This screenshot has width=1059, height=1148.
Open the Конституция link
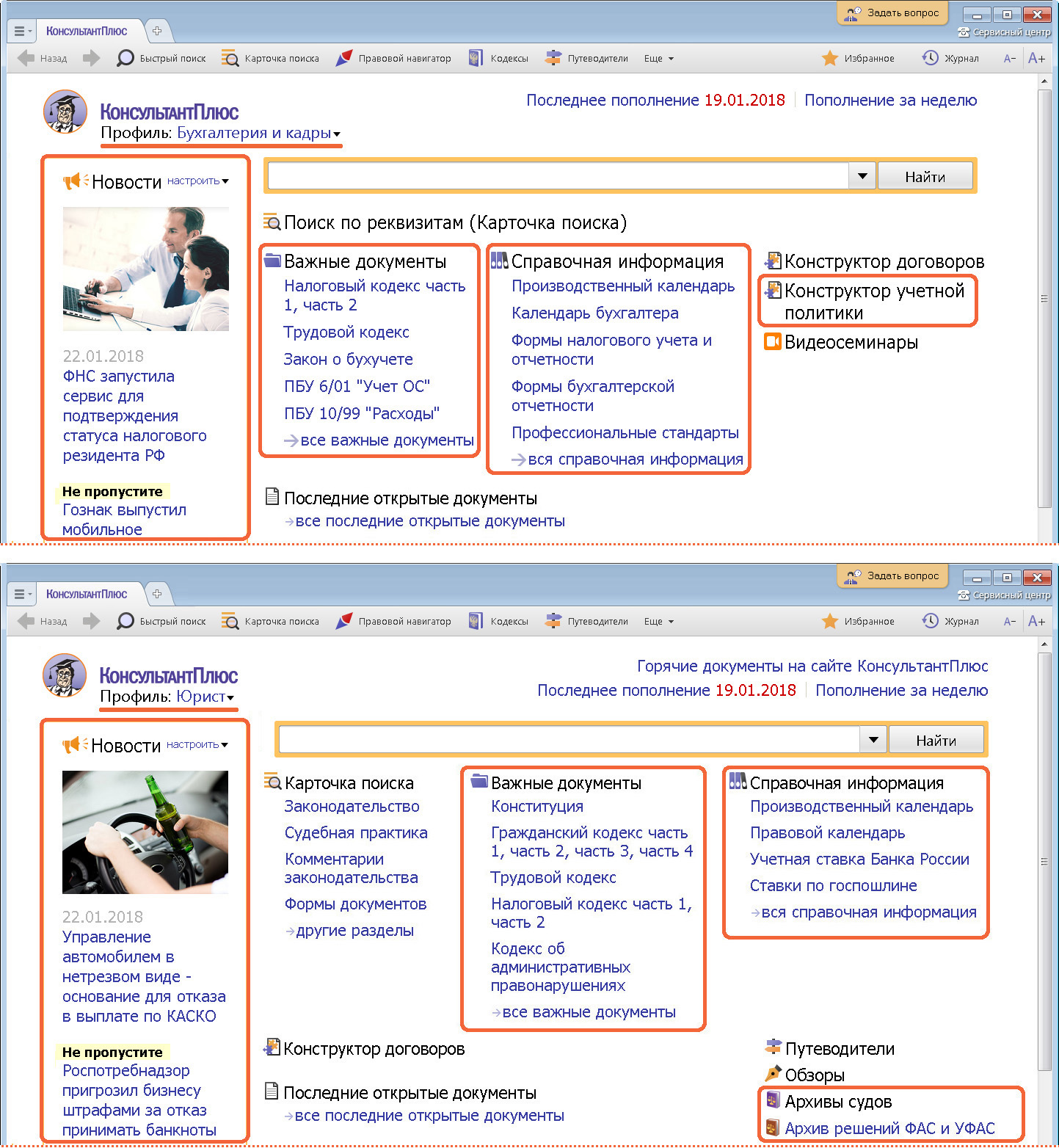coord(537,806)
